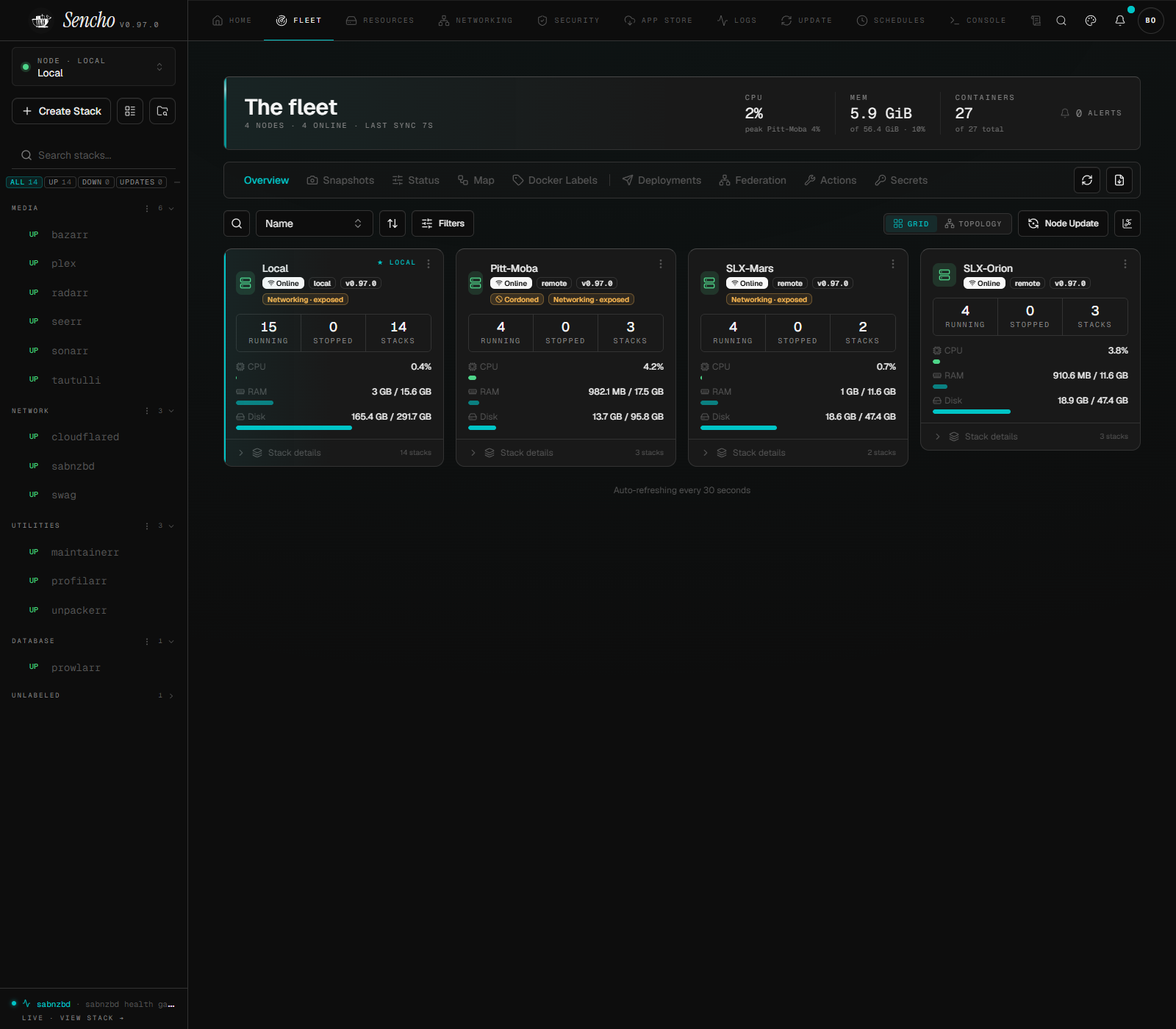Open the SLX-Orion card options menu

click(1125, 263)
